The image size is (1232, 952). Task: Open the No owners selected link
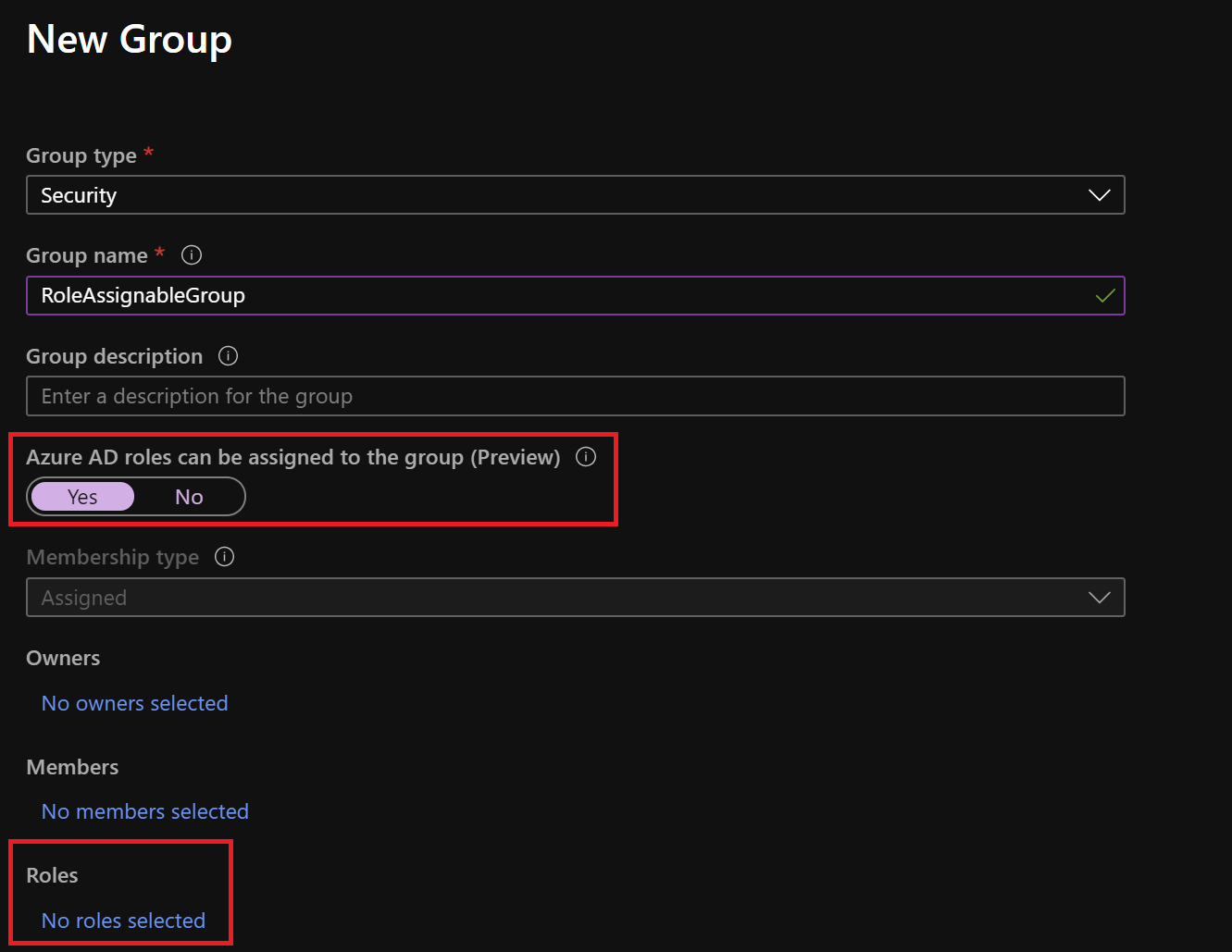(x=134, y=703)
